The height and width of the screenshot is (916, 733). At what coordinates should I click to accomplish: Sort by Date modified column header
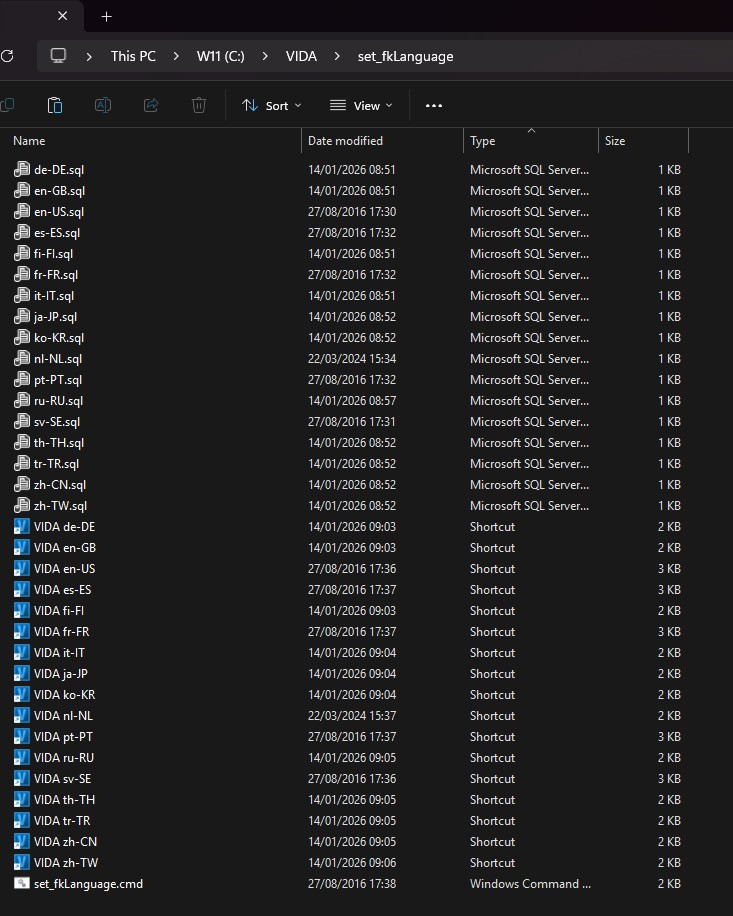click(x=345, y=141)
